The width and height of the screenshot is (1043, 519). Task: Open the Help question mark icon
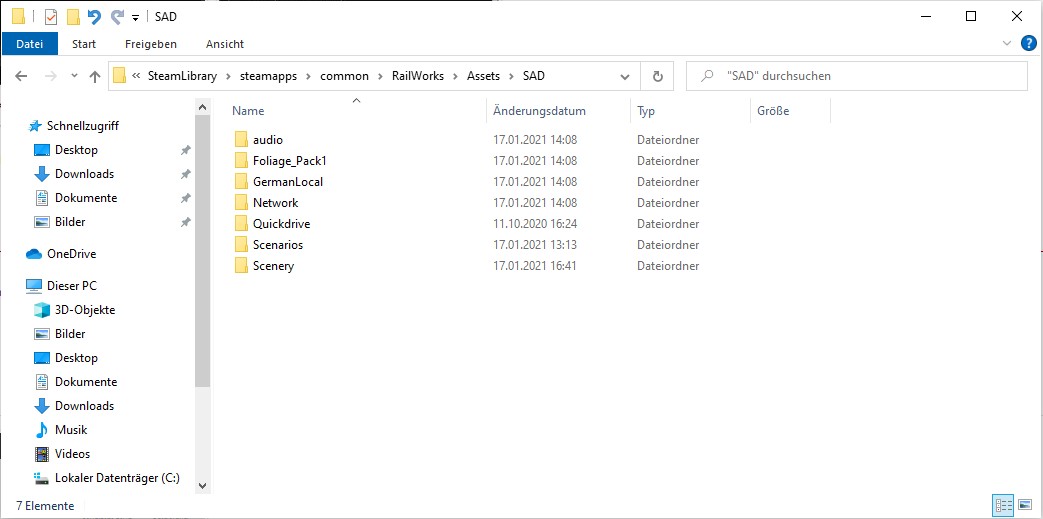pyautogui.click(x=1028, y=43)
